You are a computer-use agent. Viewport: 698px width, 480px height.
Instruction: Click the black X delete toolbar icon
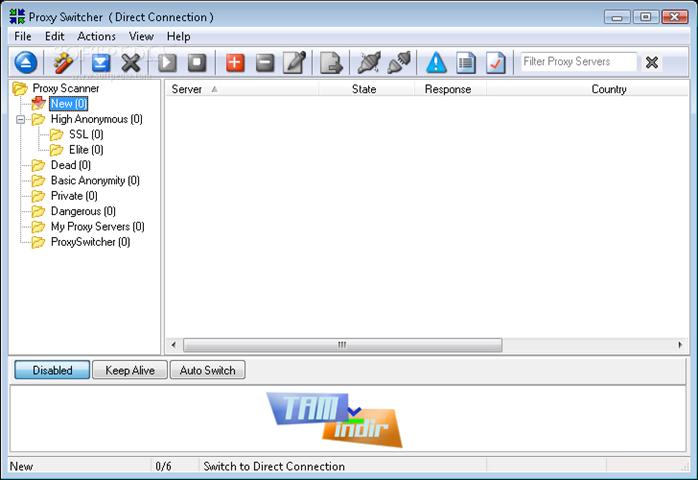(x=131, y=62)
